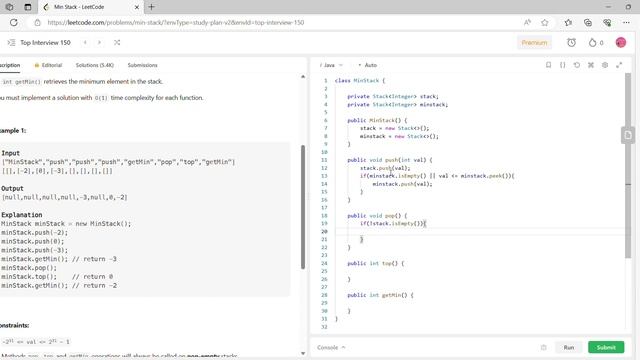Open browser collections icon
640x360 pixels.
tap(588, 22)
